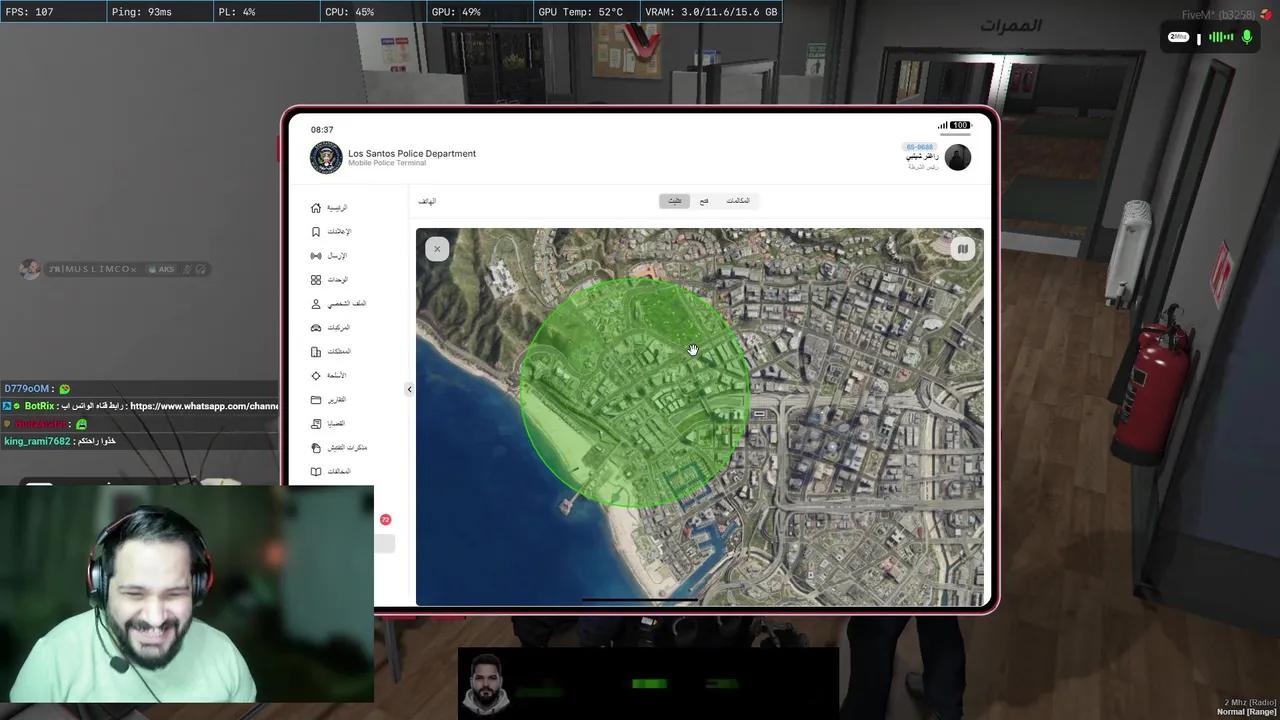
Task: Click the PL: 4% overlay stat
Action: pos(236,12)
